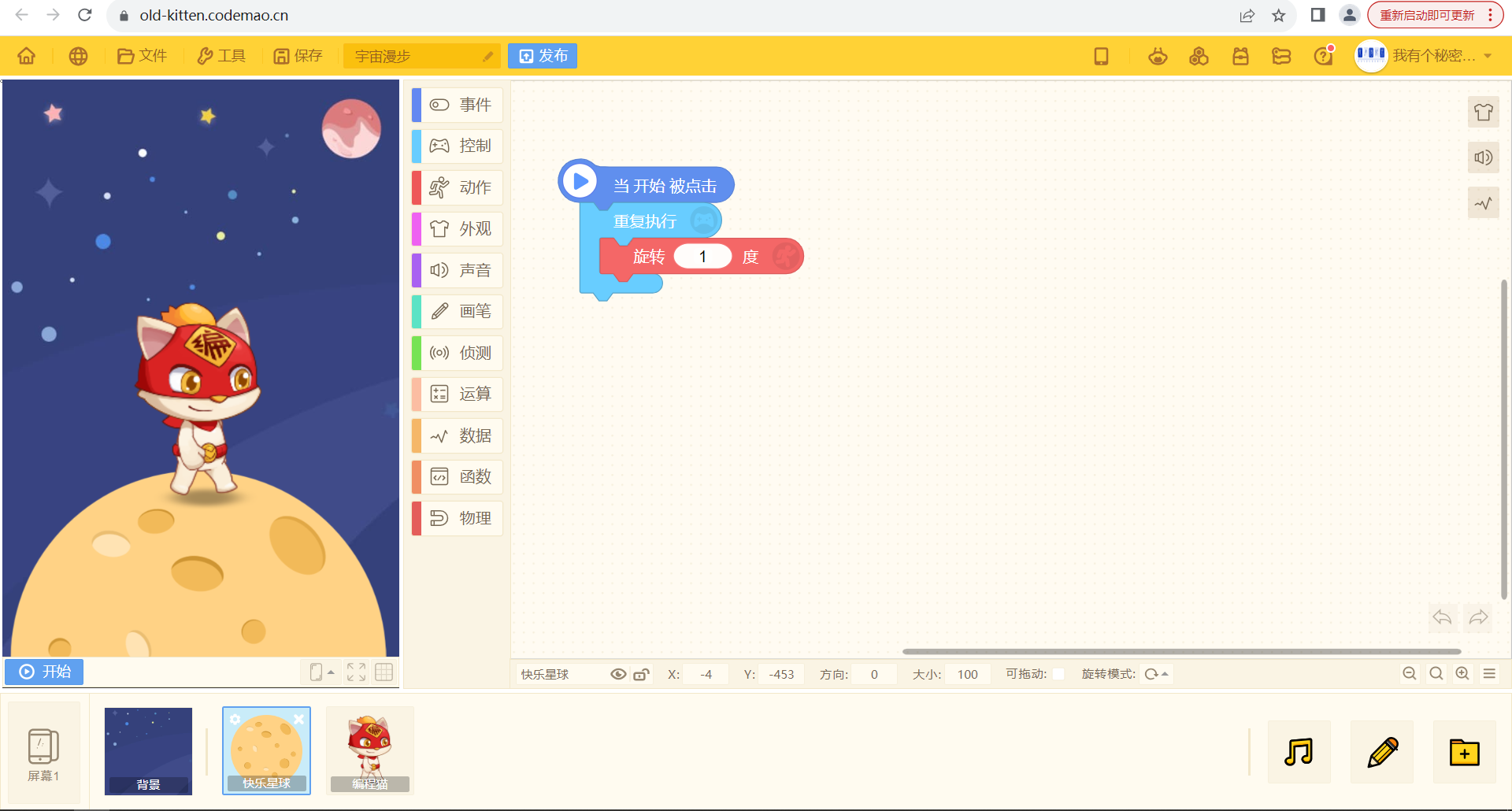Open 旋转模式 dropdown
The width and height of the screenshot is (1512, 811).
1156,674
